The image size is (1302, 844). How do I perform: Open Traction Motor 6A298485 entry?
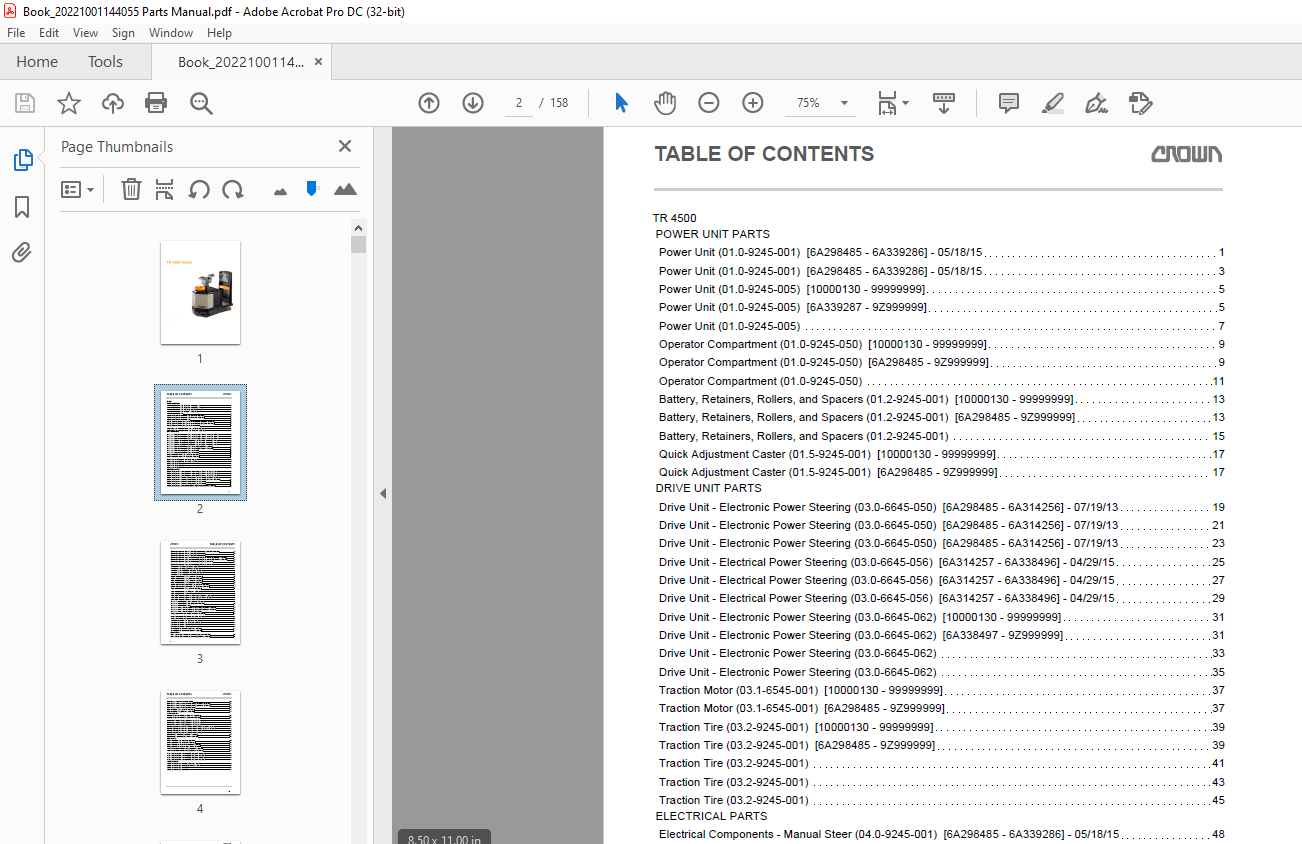[x=941, y=708]
